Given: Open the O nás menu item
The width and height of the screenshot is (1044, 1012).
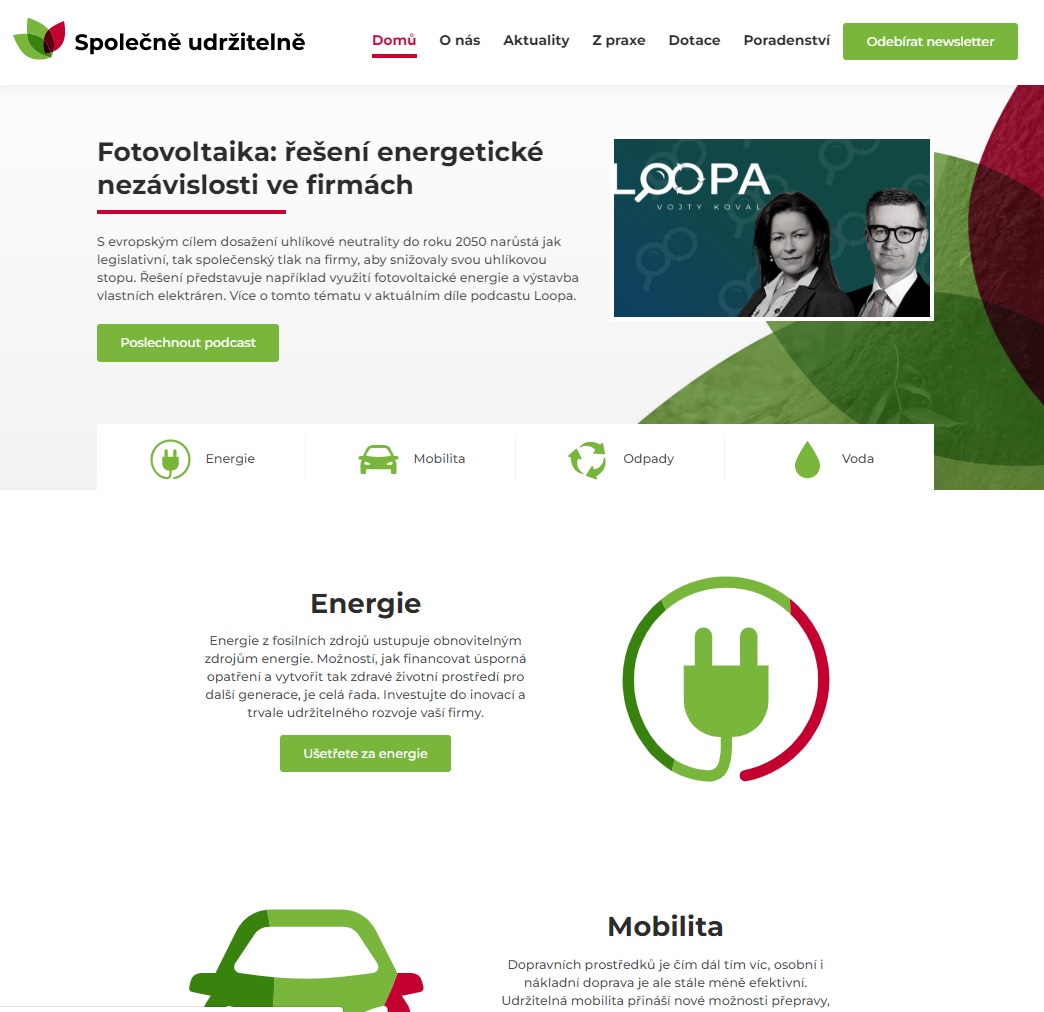Looking at the screenshot, I should 459,41.
